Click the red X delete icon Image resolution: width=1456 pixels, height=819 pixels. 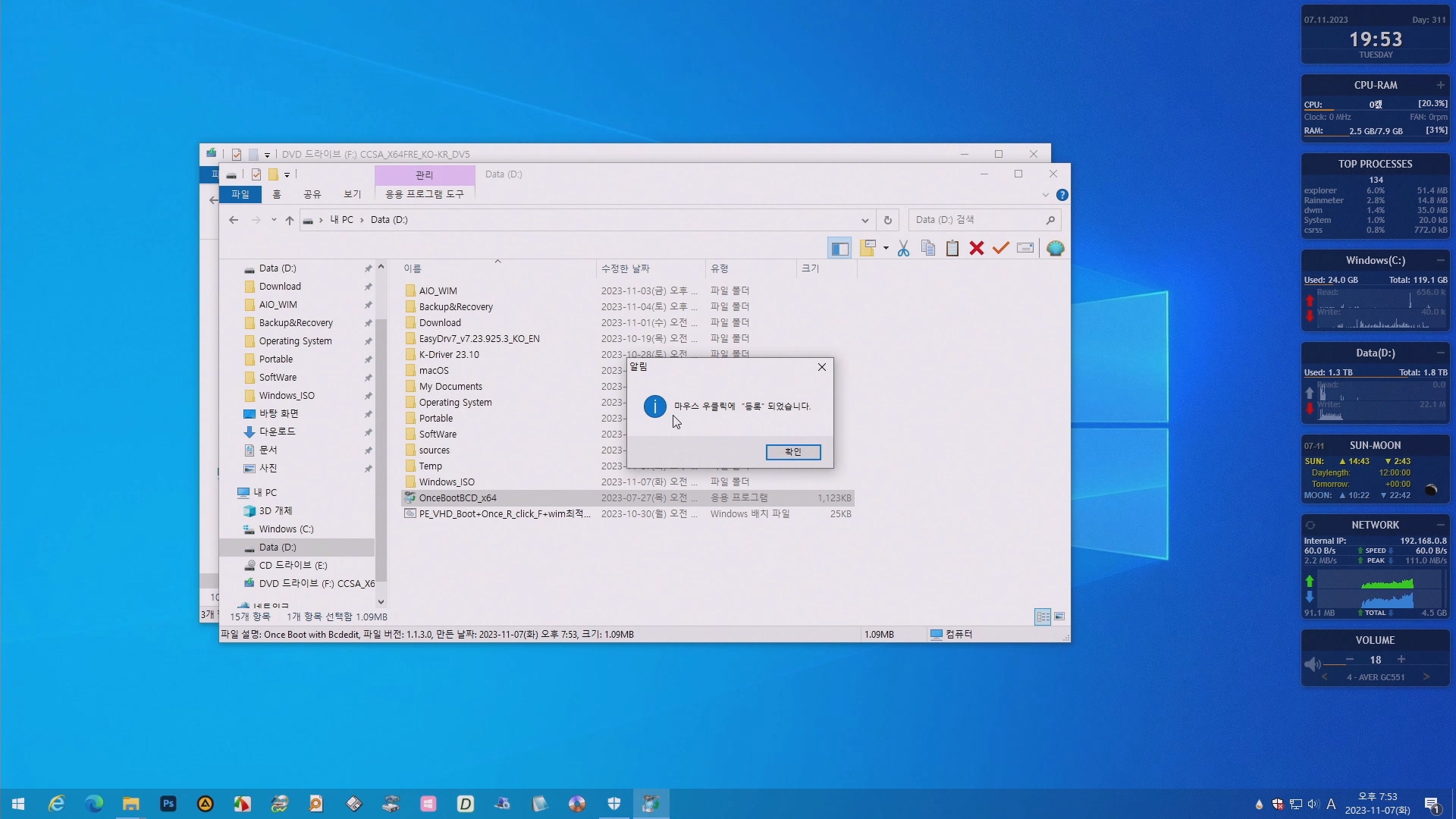point(977,249)
